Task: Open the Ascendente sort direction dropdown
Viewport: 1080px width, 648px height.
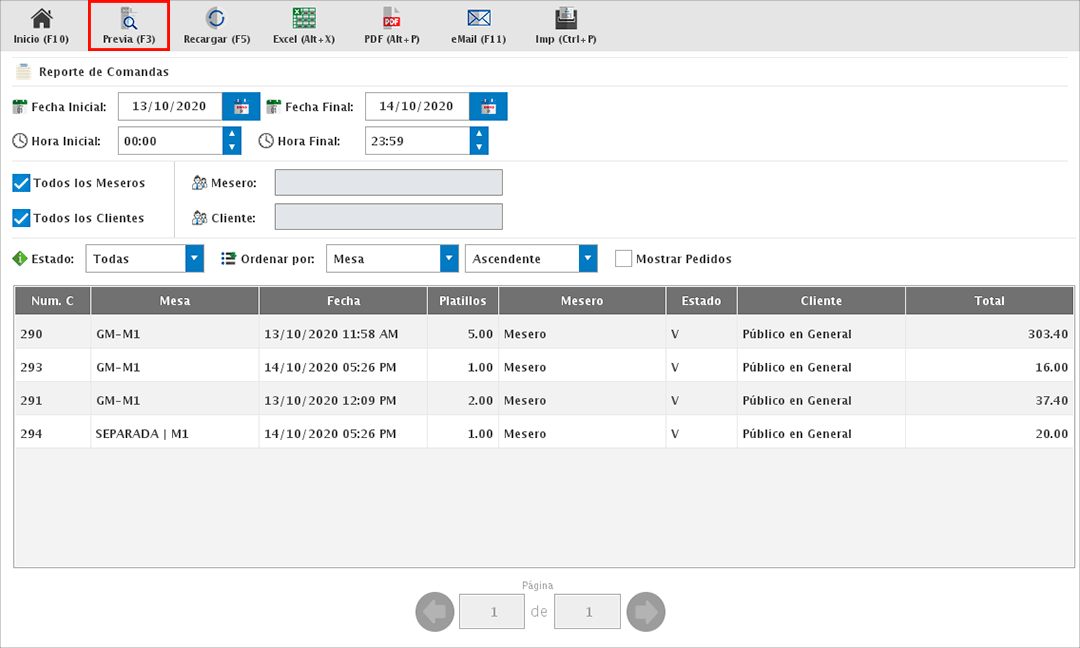Action: [x=588, y=259]
